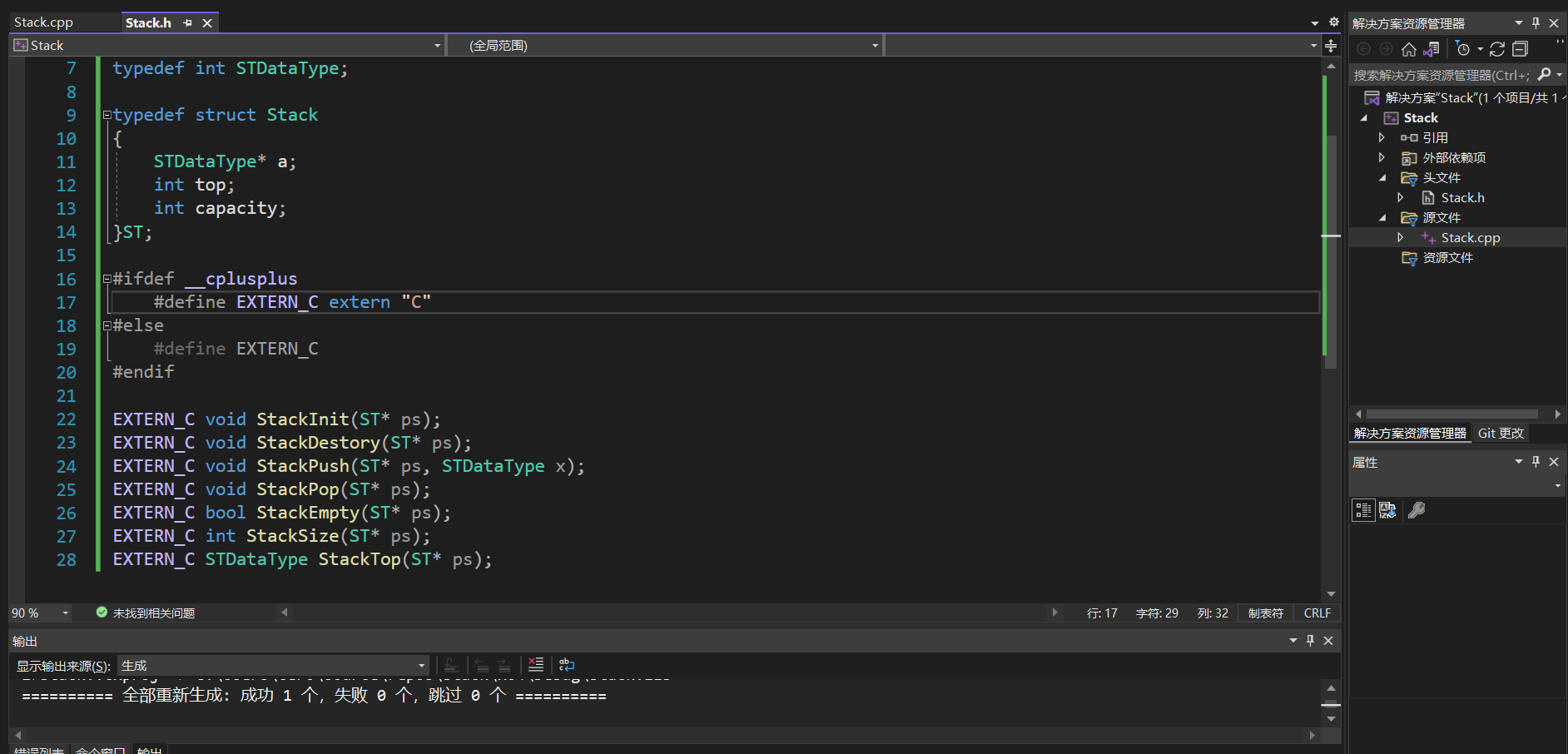1568x754 pixels.
Task: Expand the 外部依赖项 node
Action: coord(1382,158)
